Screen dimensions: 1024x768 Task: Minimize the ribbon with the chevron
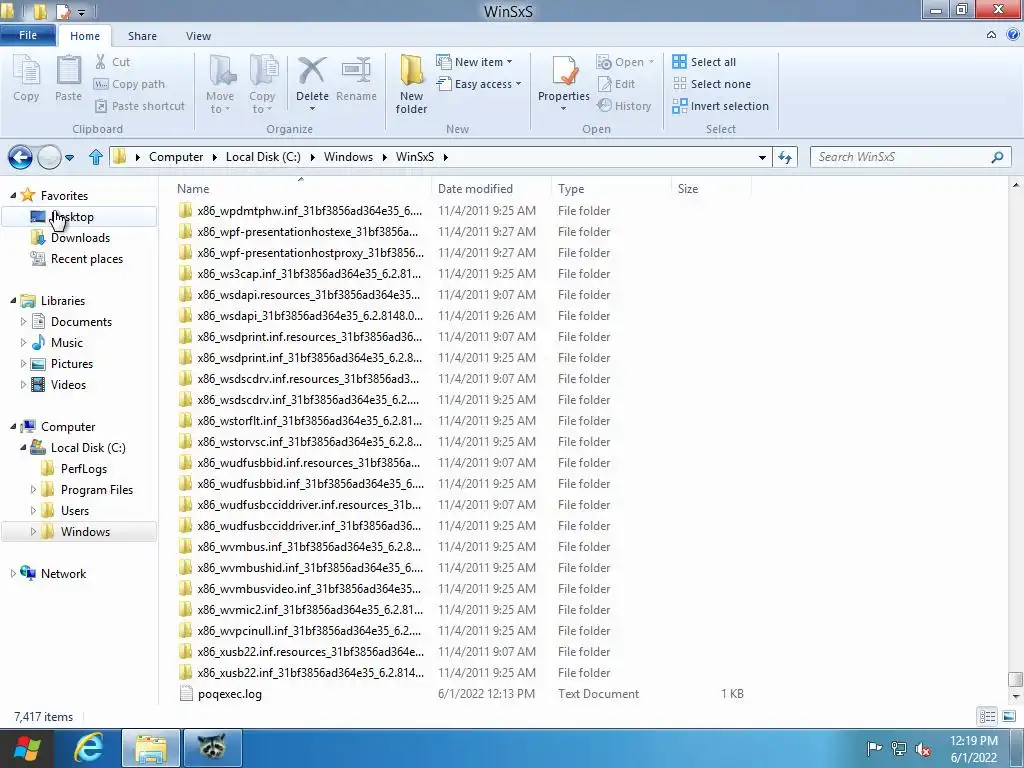(x=991, y=35)
